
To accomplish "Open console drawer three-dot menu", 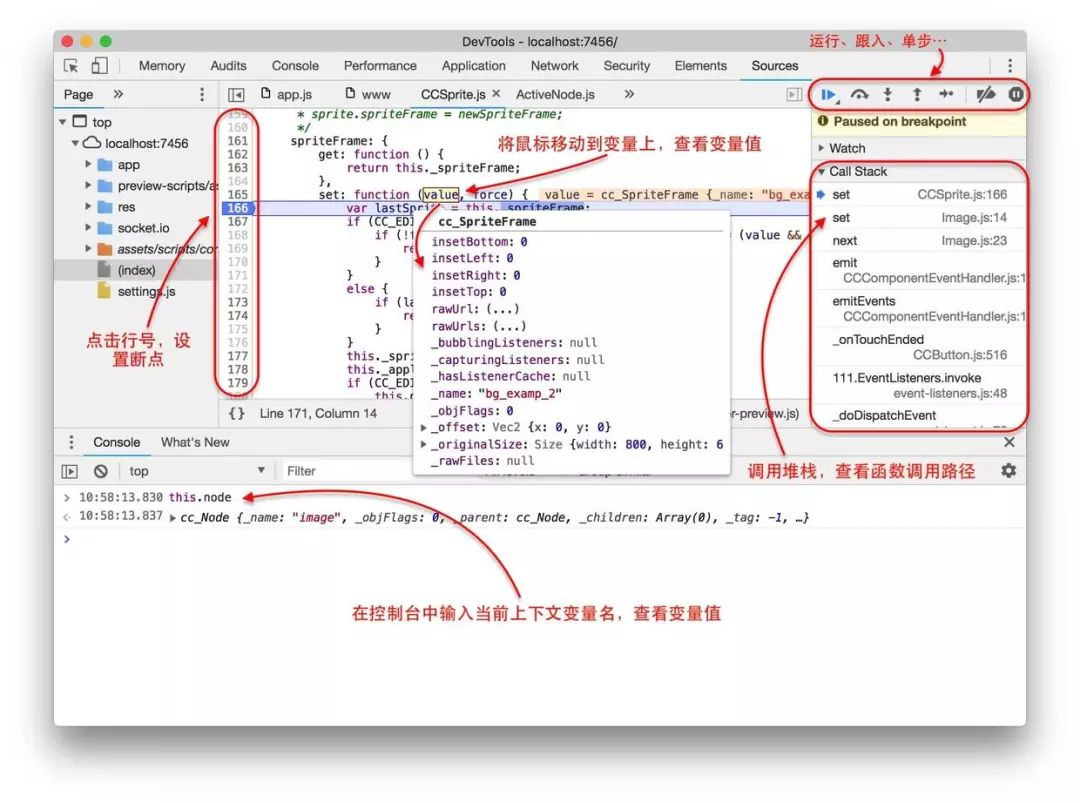I will click(x=71, y=442).
